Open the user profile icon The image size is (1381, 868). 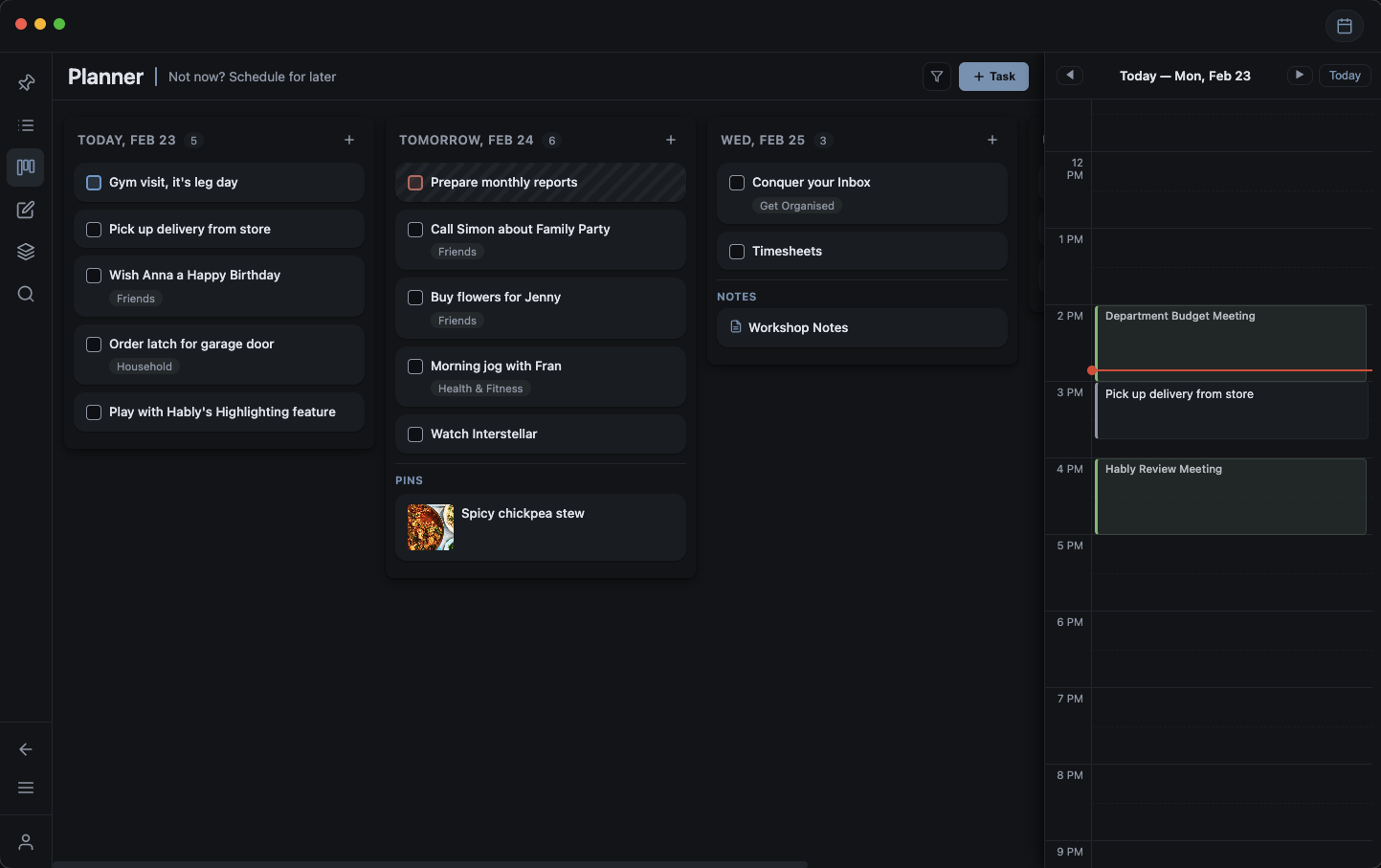click(x=26, y=842)
